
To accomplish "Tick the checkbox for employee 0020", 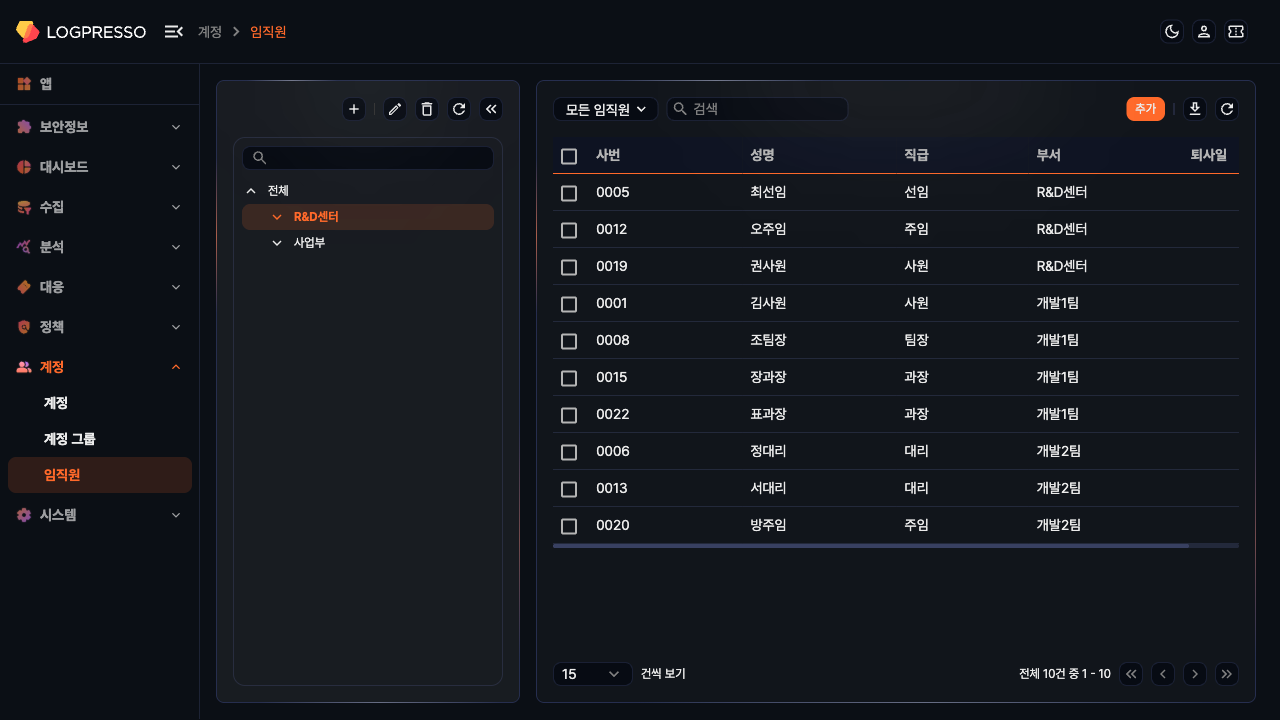I will tap(569, 526).
